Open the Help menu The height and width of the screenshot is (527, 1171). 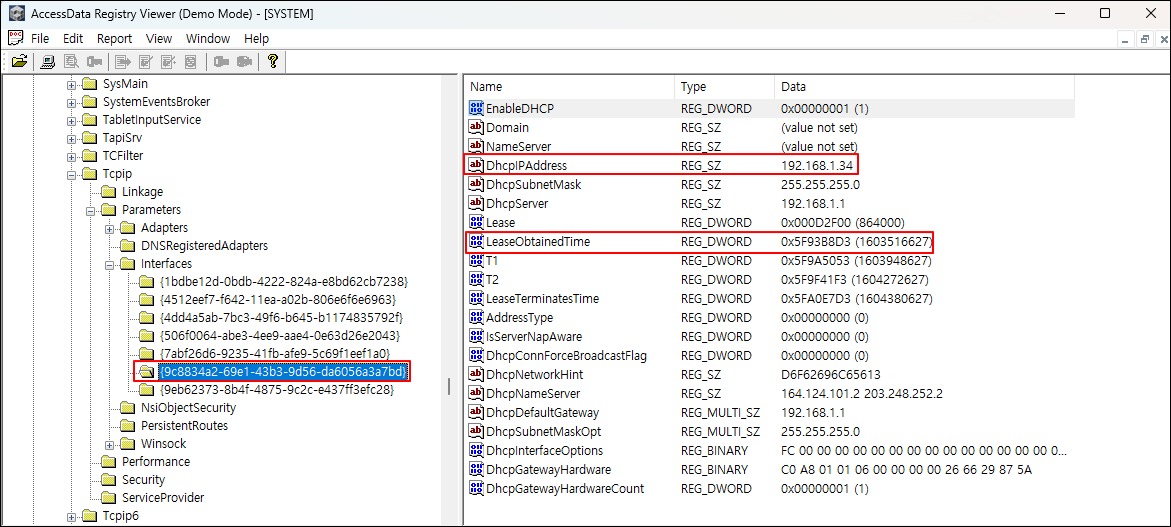[x=256, y=38]
